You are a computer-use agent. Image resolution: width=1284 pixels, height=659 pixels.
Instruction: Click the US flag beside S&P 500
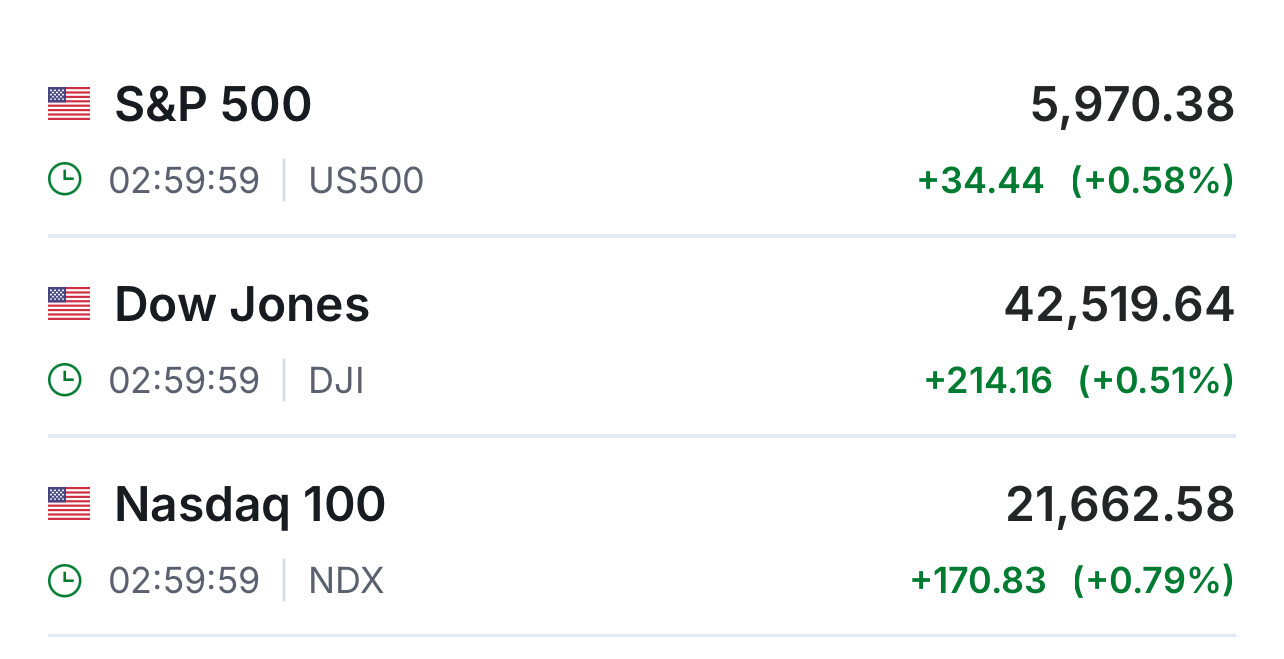click(69, 104)
